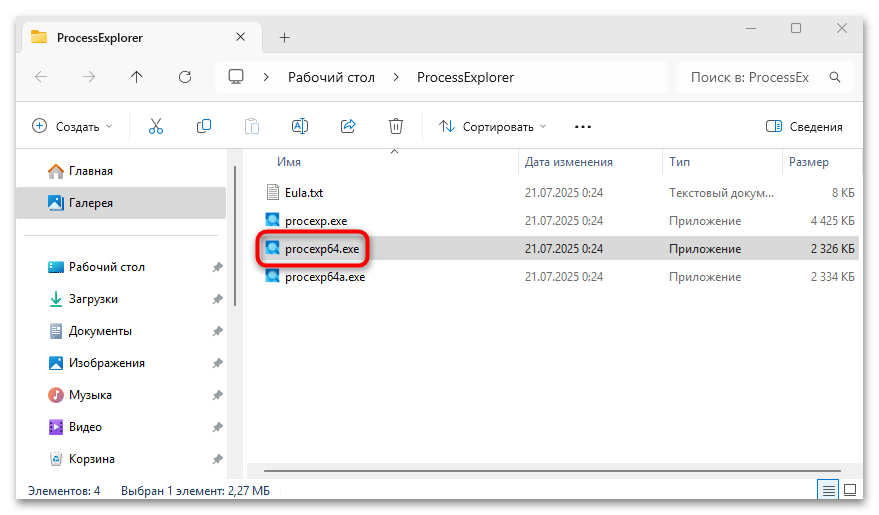Select the file name procexp64a.exe
The image size is (879, 515).
pyautogui.click(x=325, y=277)
